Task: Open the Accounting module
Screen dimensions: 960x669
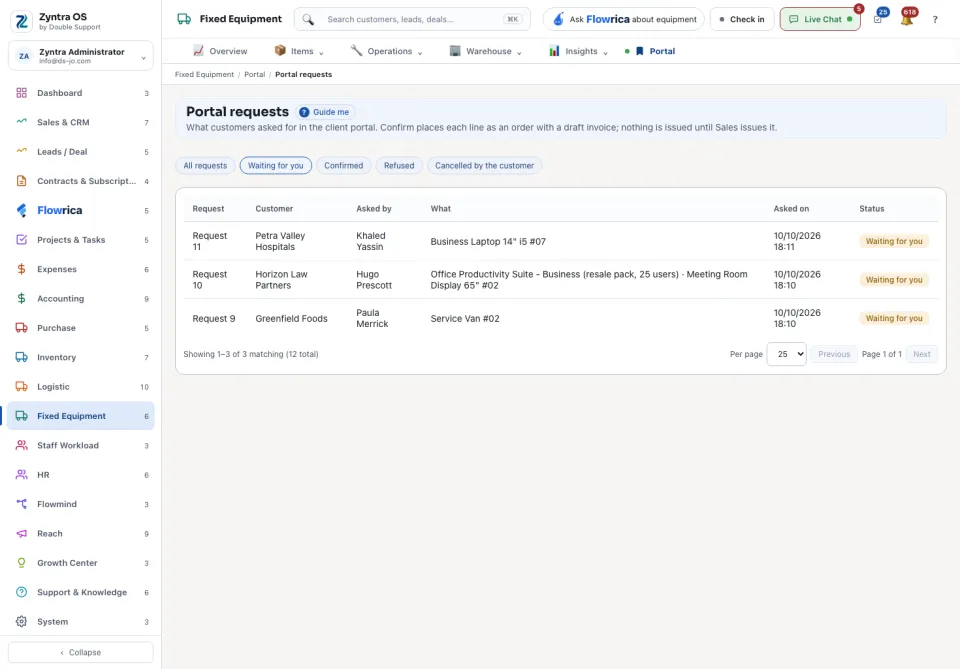Action: (x=81, y=299)
